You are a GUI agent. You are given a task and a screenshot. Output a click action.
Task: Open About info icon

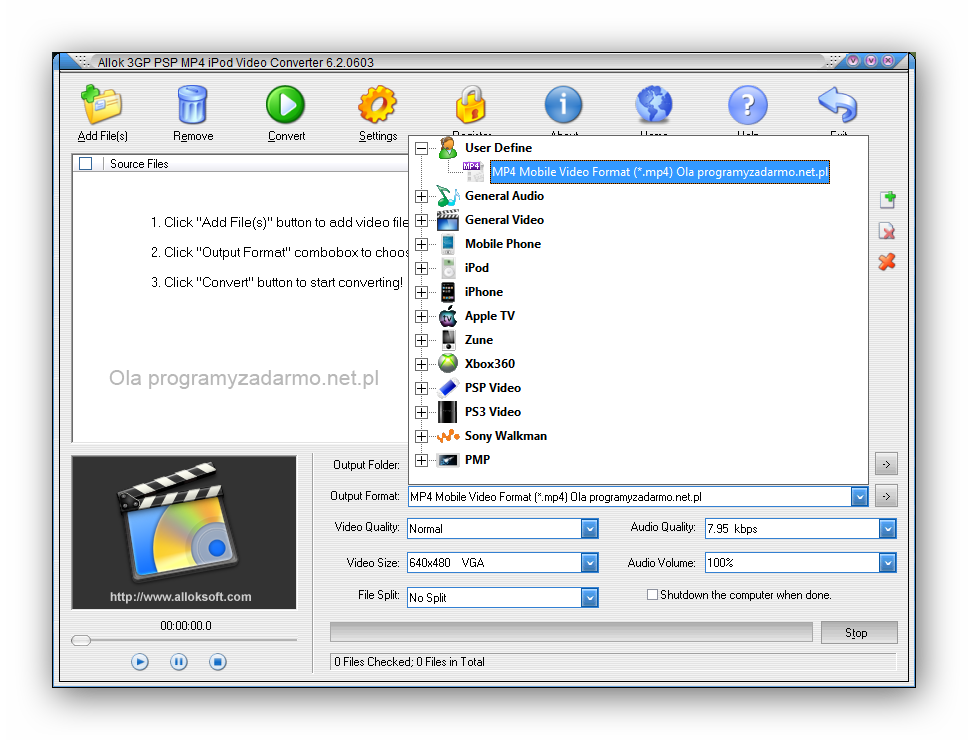tap(563, 105)
